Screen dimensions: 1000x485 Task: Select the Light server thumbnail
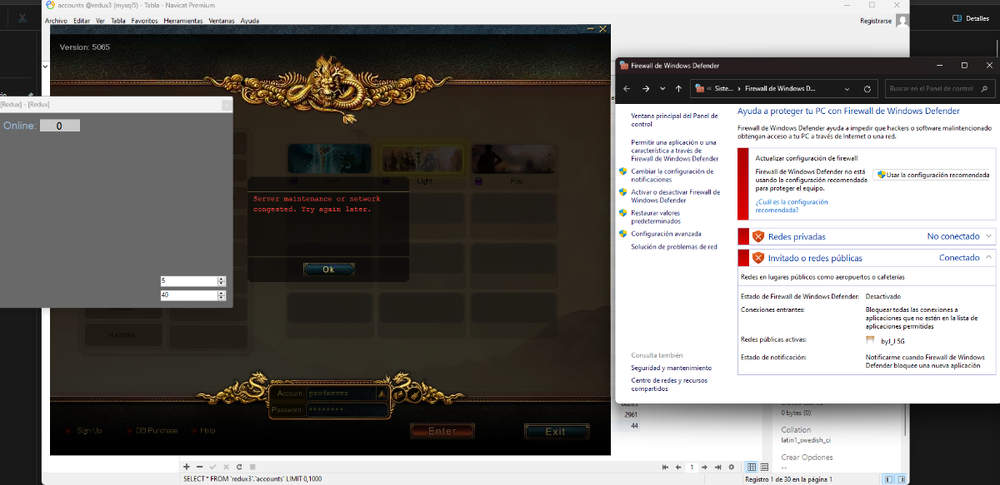tap(425, 160)
